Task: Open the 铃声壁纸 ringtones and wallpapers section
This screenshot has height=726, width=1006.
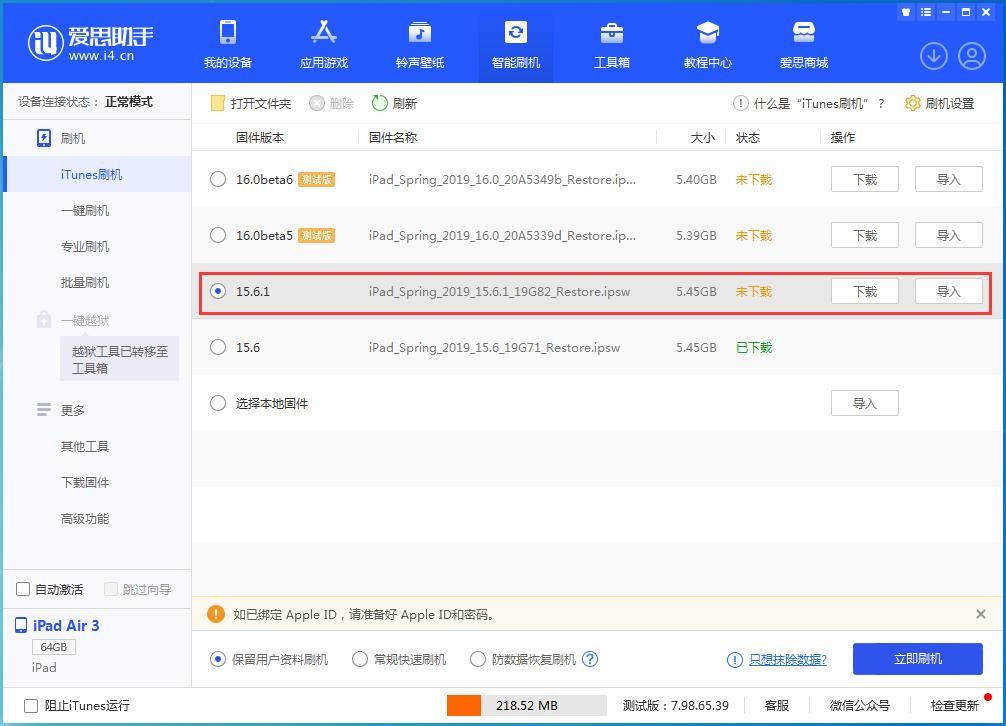Action: click(419, 43)
